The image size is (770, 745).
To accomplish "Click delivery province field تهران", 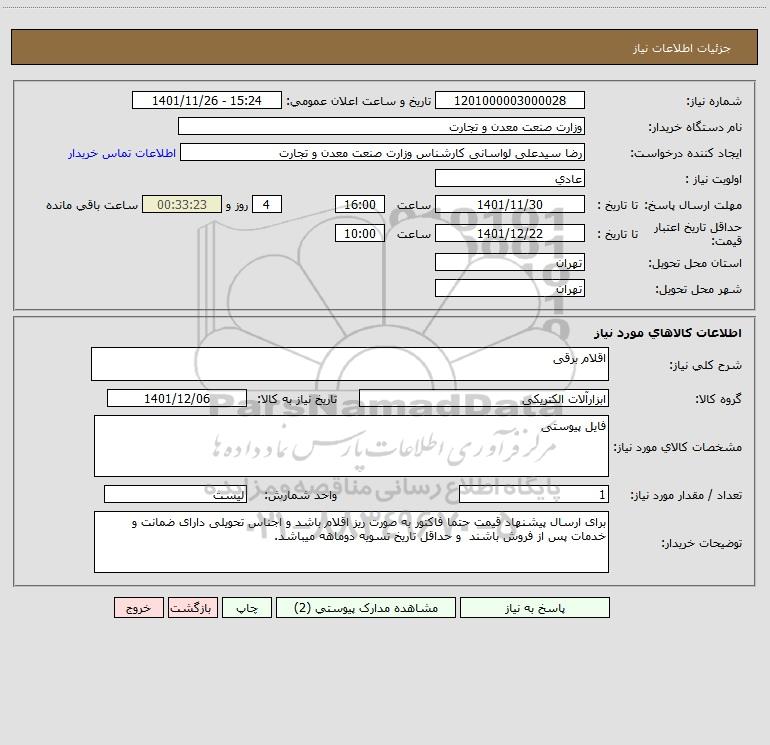I will click(510, 262).
